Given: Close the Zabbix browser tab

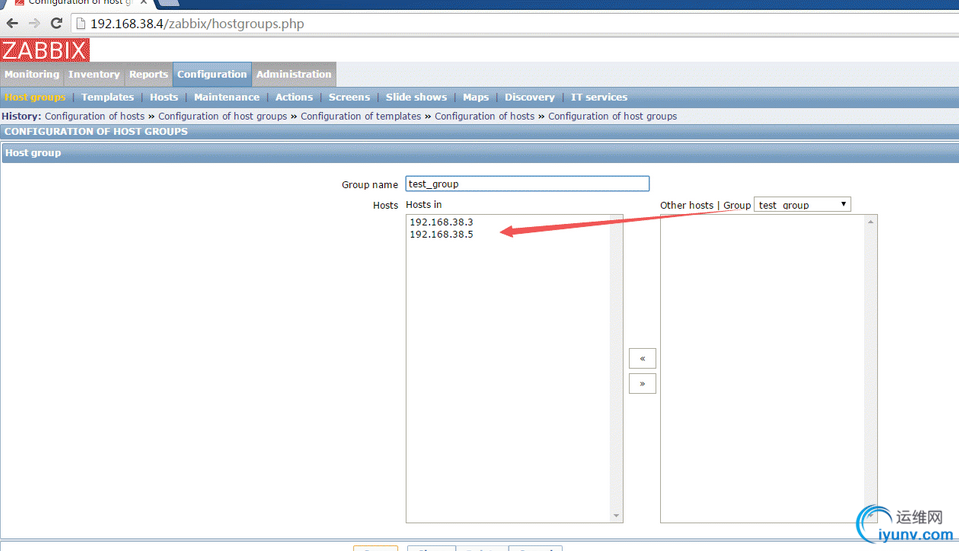Looking at the screenshot, I should 144,2.
